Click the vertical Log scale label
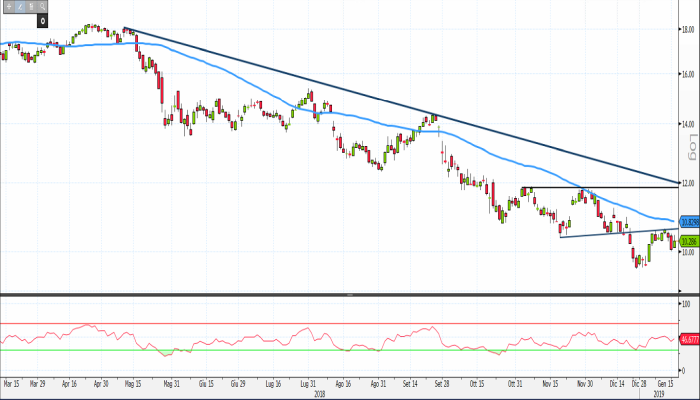Viewport: 700px width, 400px height. coord(690,150)
